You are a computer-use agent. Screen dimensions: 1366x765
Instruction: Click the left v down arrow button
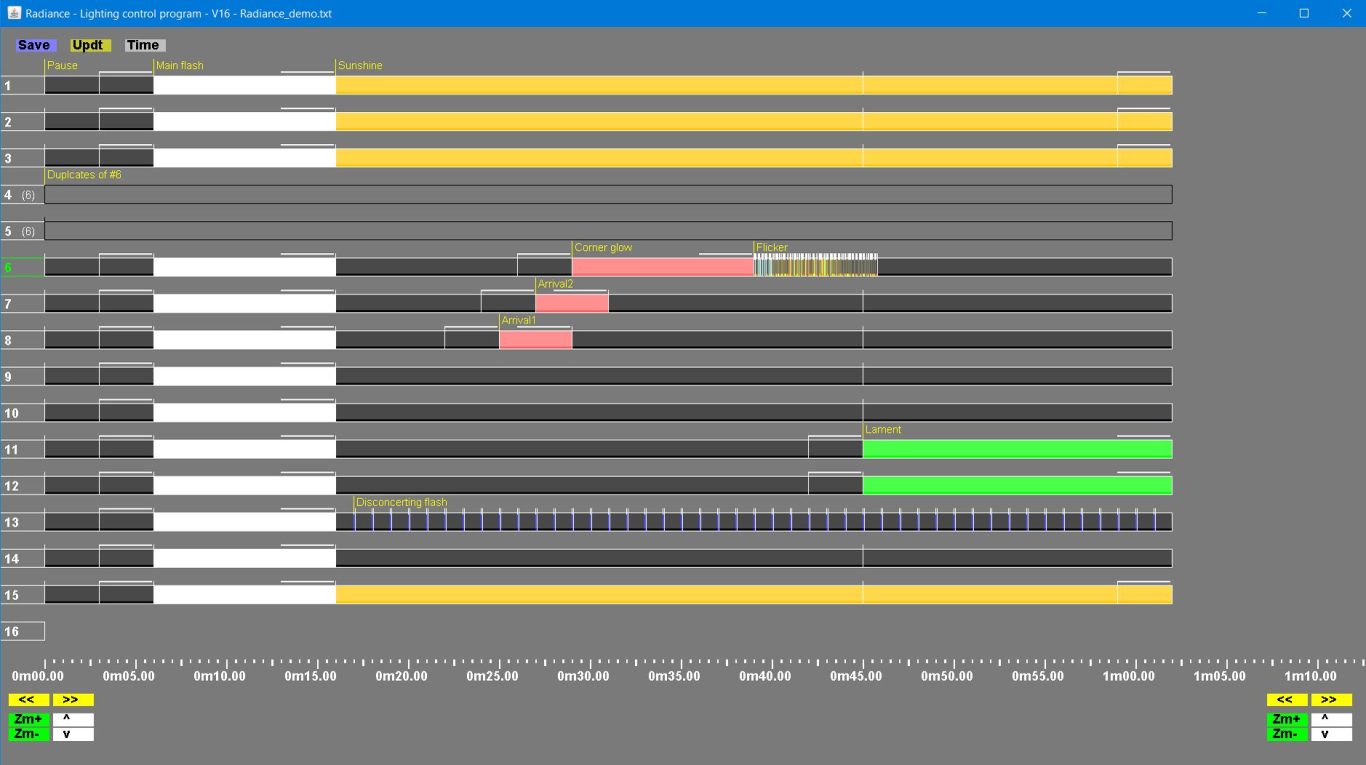click(x=73, y=734)
